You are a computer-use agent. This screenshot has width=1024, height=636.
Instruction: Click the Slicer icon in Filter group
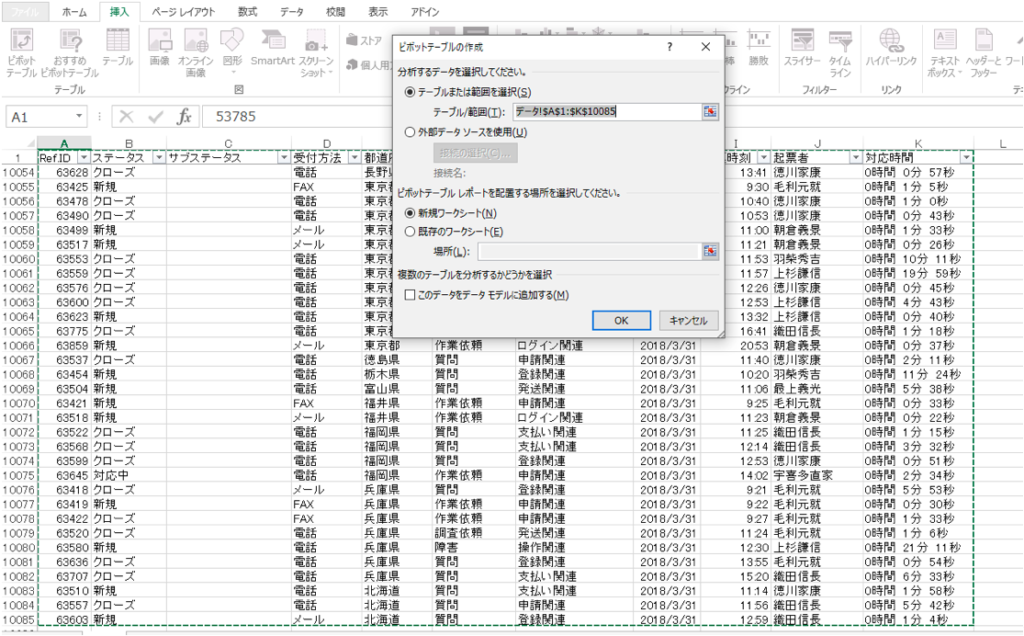[801, 50]
